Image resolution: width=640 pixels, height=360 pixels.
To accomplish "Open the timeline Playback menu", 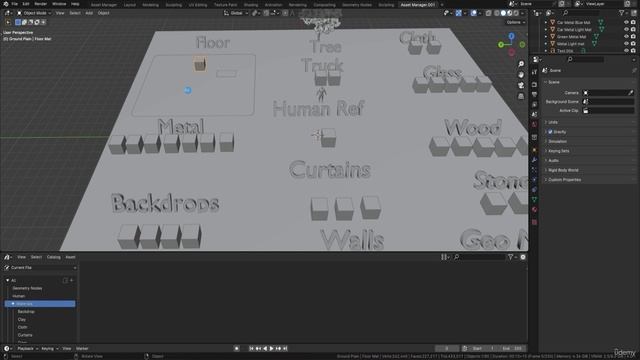I will coord(27,349).
